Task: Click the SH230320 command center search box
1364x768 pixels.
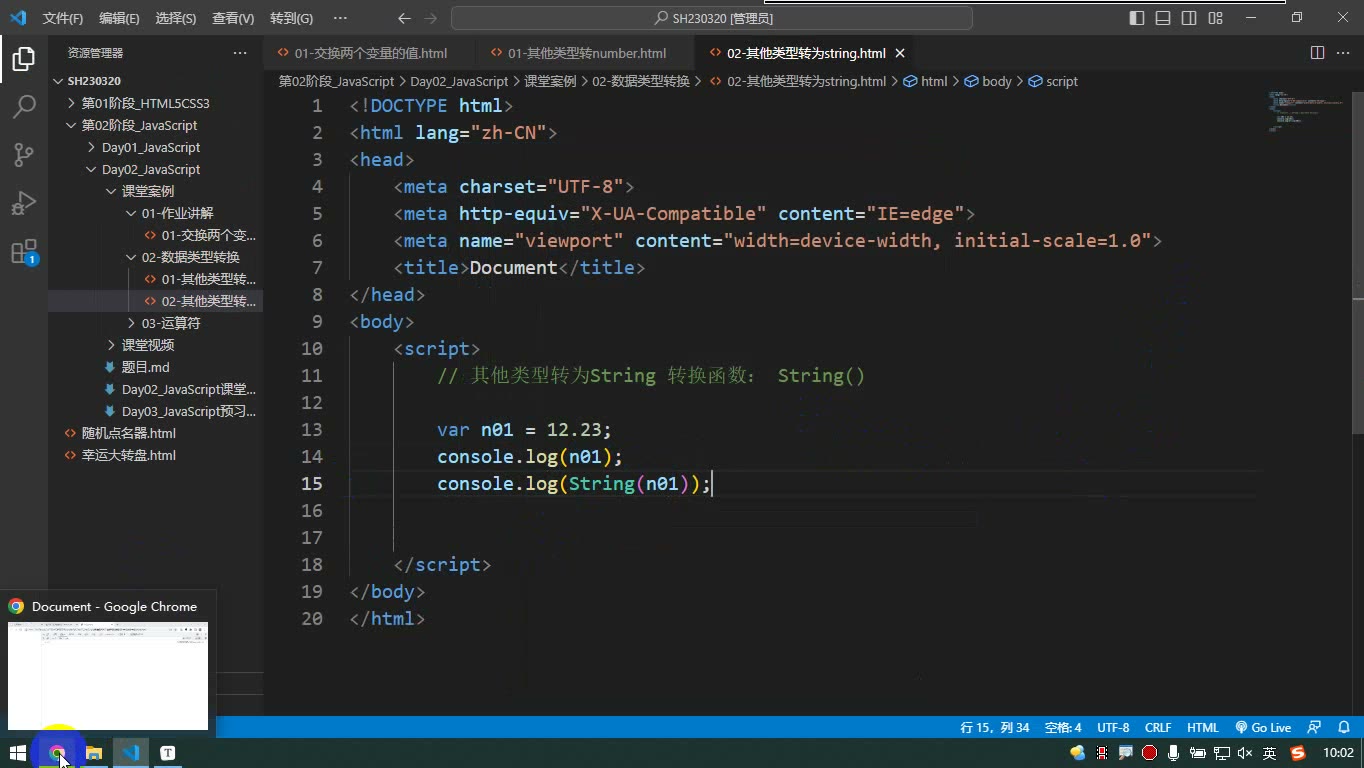Action: coord(712,18)
